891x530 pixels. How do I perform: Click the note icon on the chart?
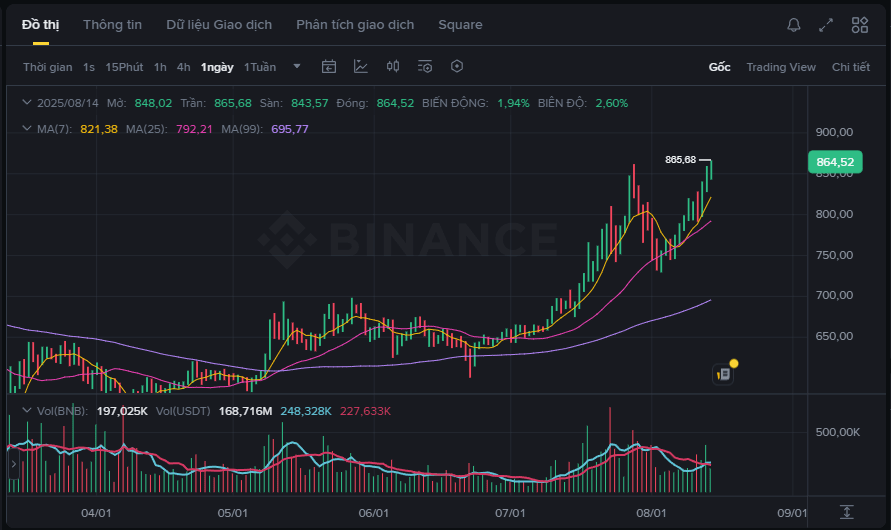coord(724,374)
